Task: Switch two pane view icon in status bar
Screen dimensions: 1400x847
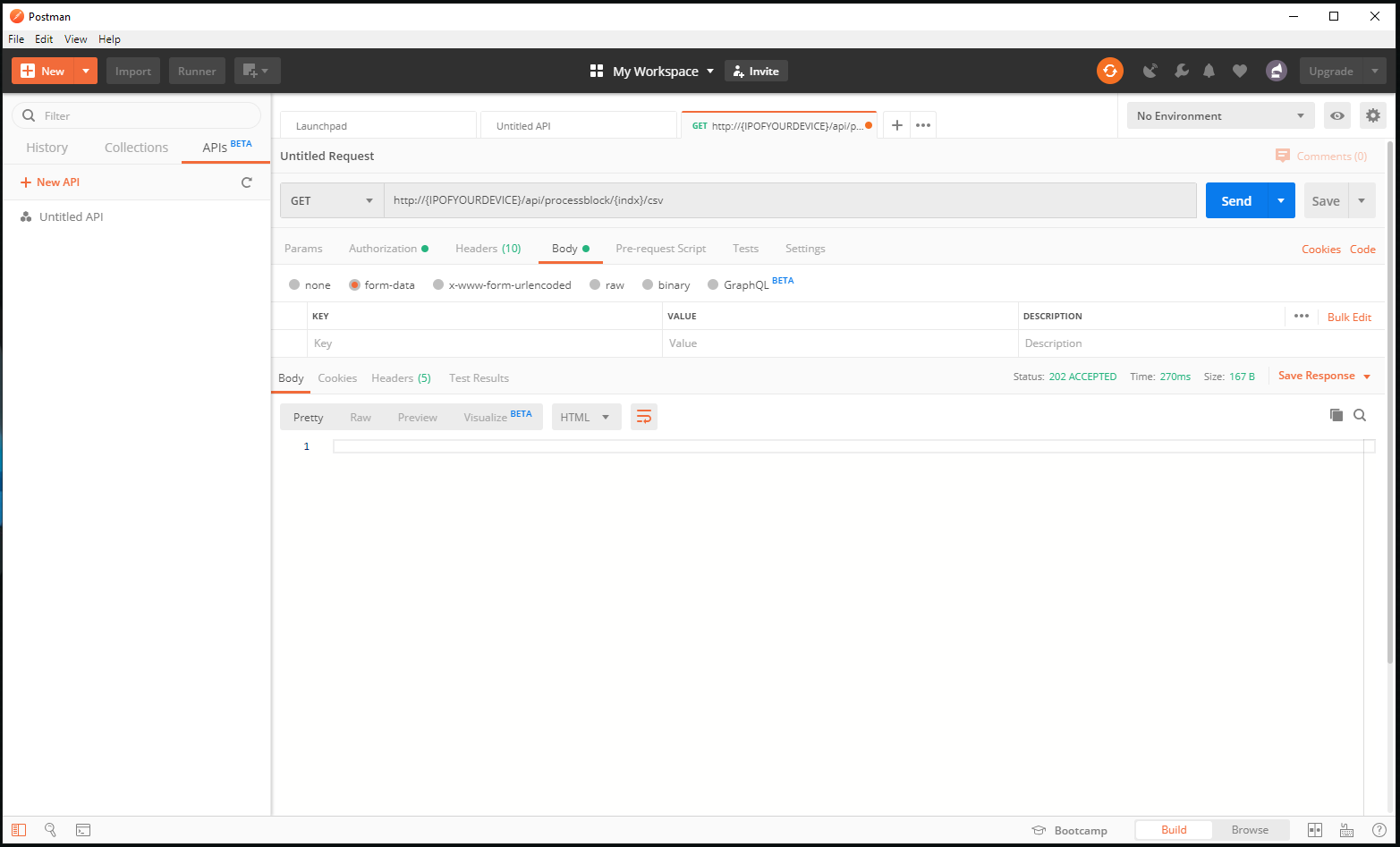Action: (1315, 830)
